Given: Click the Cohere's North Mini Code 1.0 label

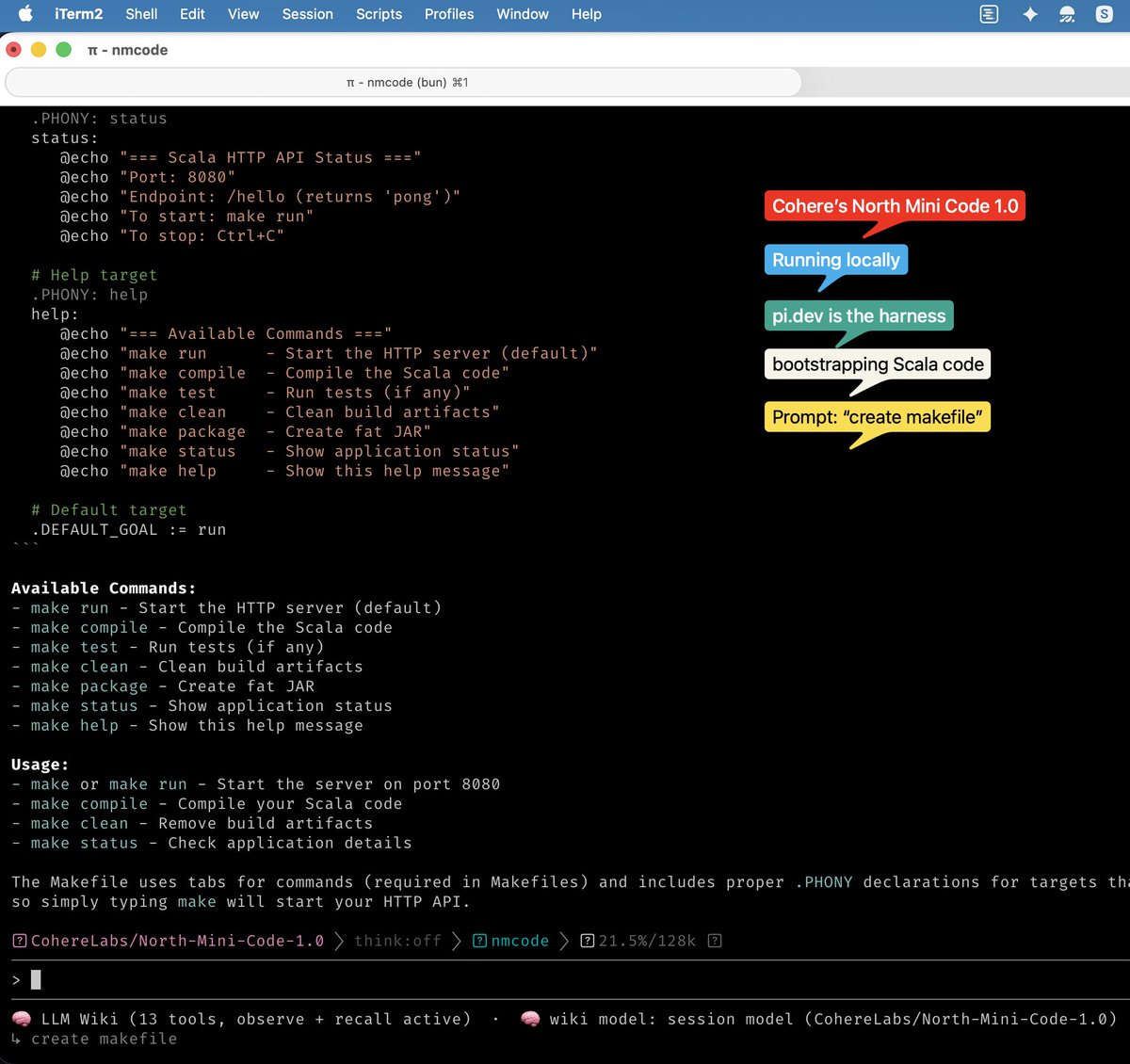Looking at the screenshot, I should 895,206.
